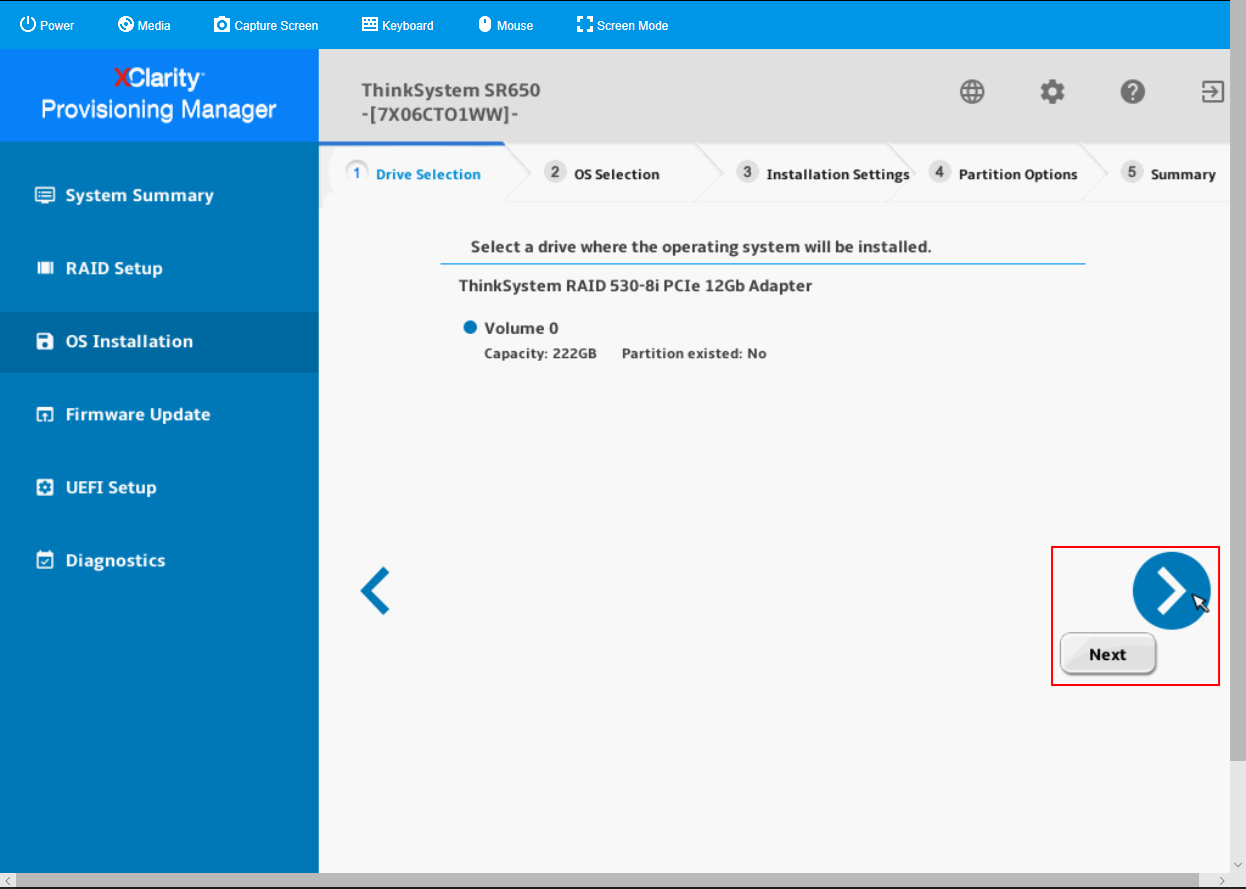This screenshot has width=1246, height=889.
Task: Click the XClarity Provisioning Manager logo
Action: [159, 94]
